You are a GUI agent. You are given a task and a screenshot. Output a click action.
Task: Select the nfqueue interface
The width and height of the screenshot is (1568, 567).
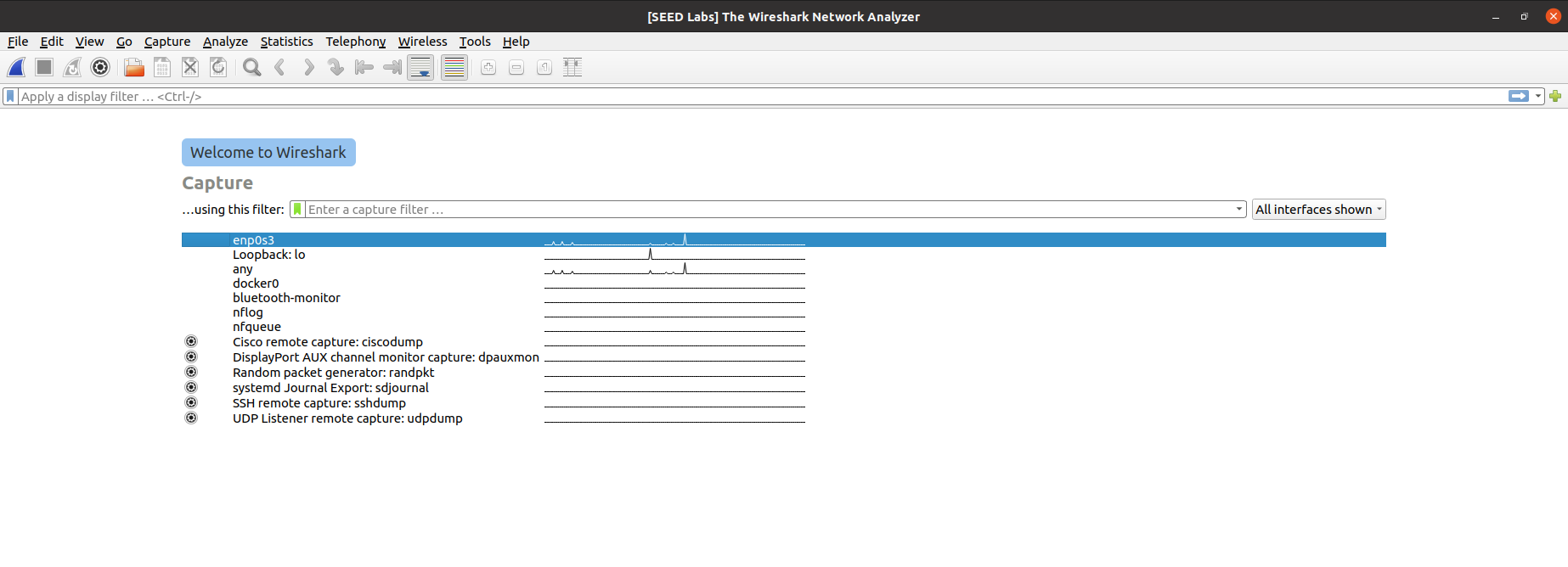pos(784,327)
